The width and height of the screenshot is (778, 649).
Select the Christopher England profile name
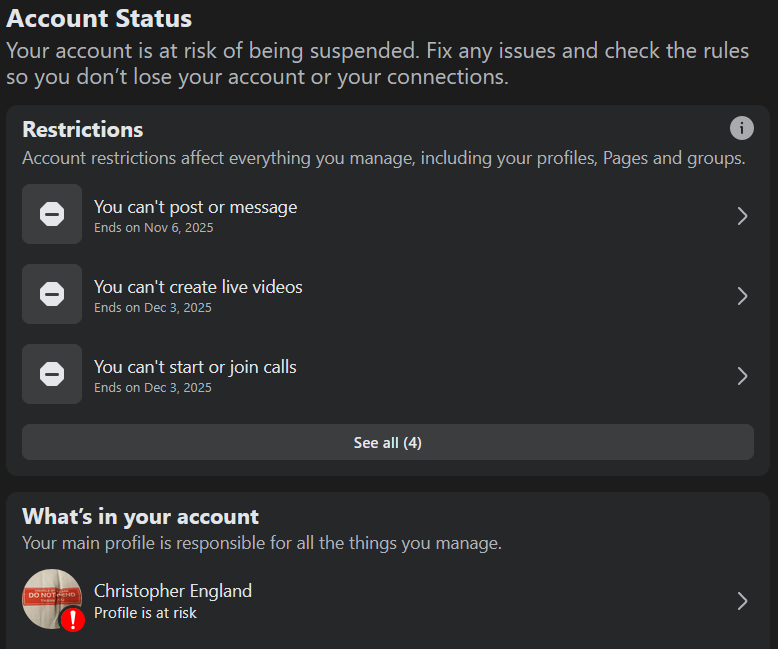173,591
